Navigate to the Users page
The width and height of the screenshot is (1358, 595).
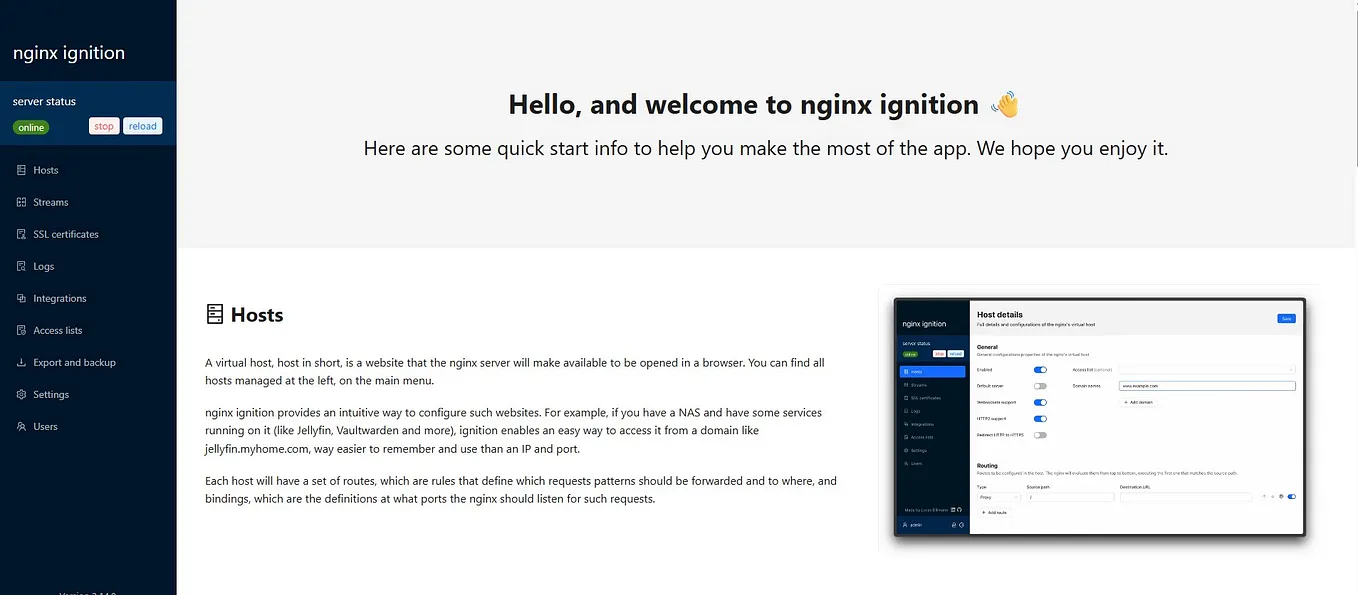(44, 426)
